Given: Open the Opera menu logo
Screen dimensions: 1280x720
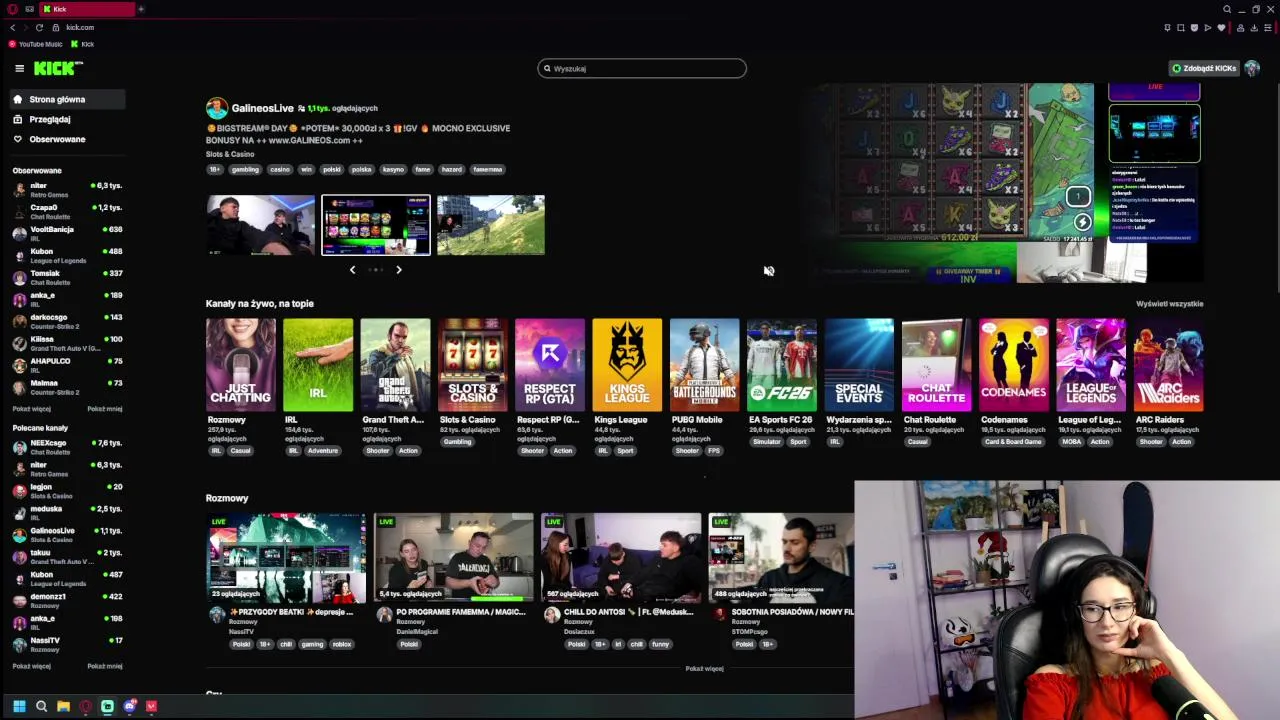Looking at the screenshot, I should 12,9.
